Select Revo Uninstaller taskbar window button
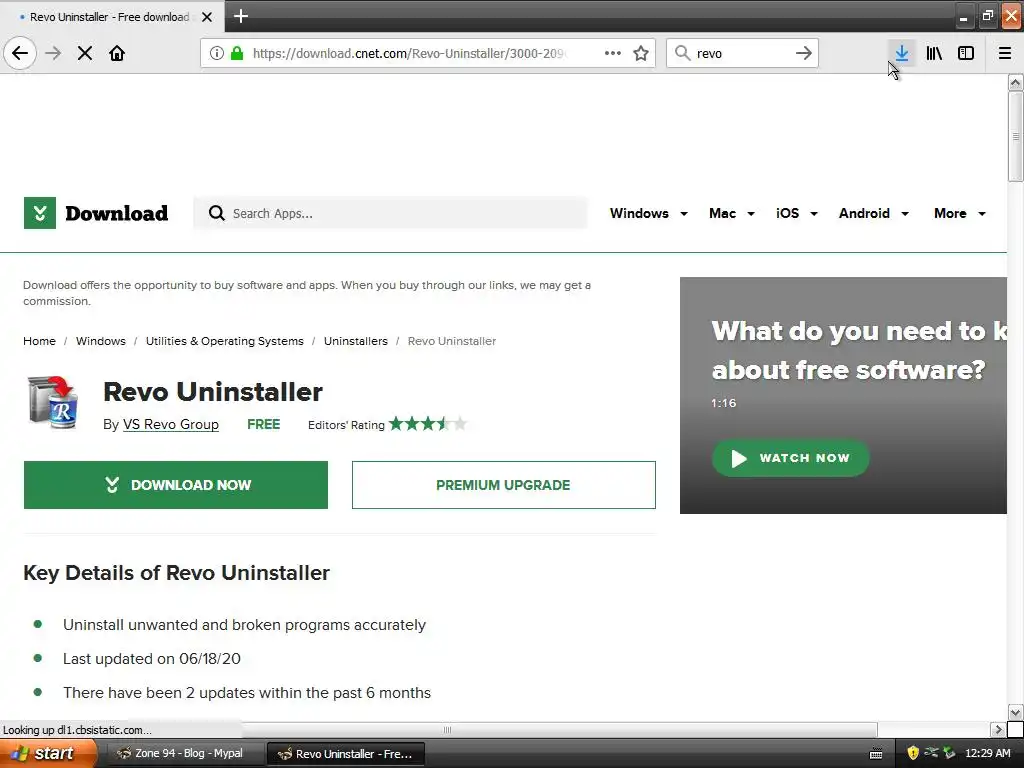This screenshot has height=768, width=1024. coord(346,754)
